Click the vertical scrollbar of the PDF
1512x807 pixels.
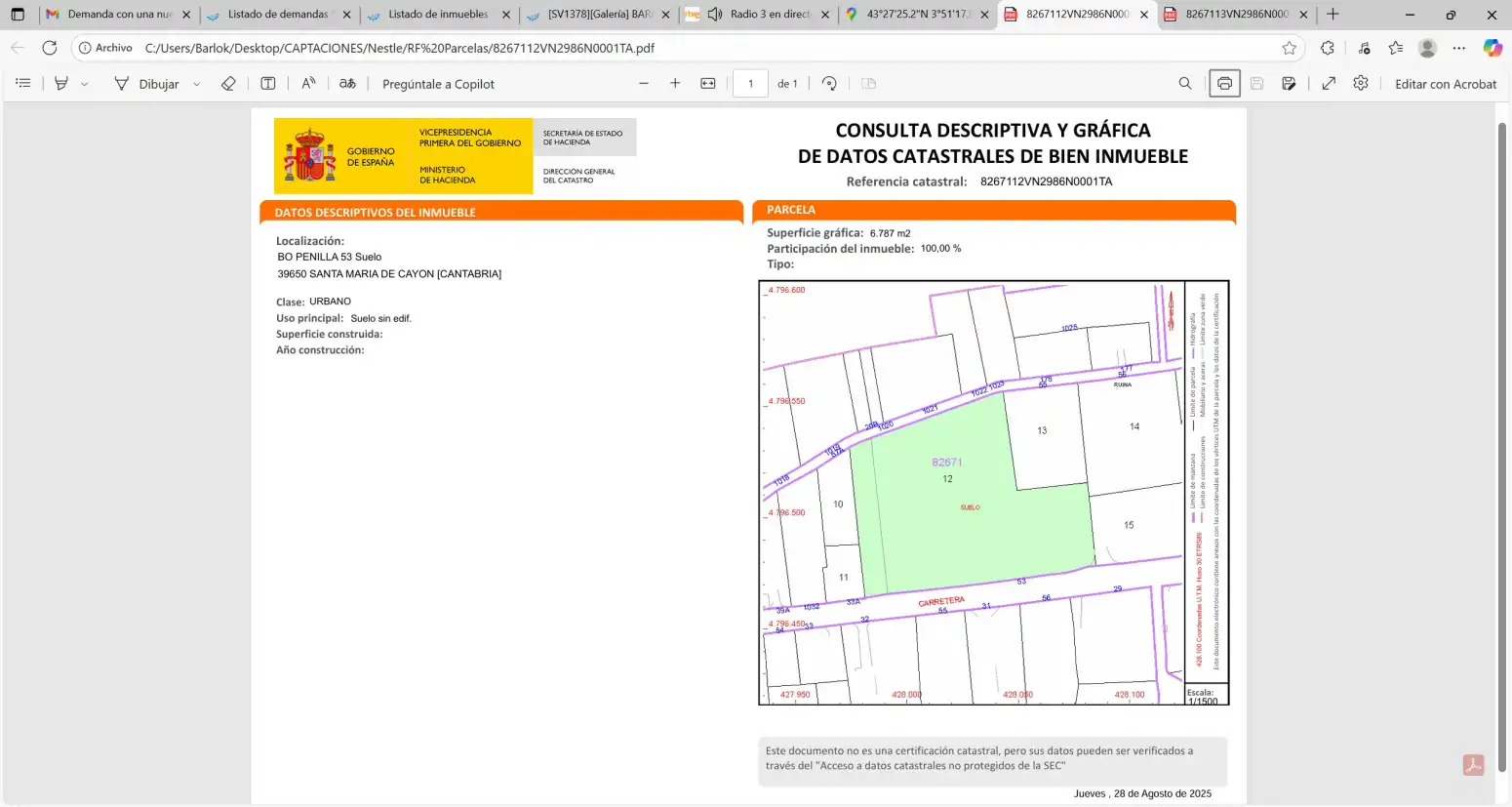pos(1503,449)
